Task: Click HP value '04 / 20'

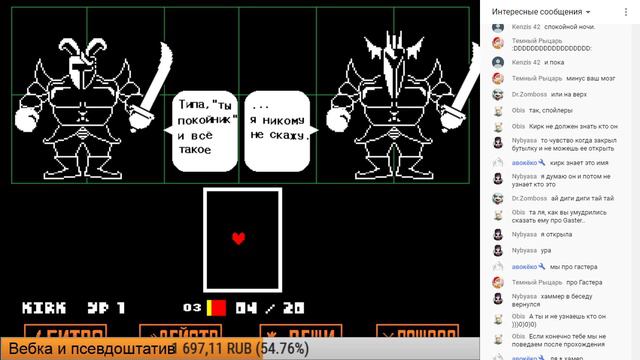Action: pyautogui.click(x=270, y=308)
